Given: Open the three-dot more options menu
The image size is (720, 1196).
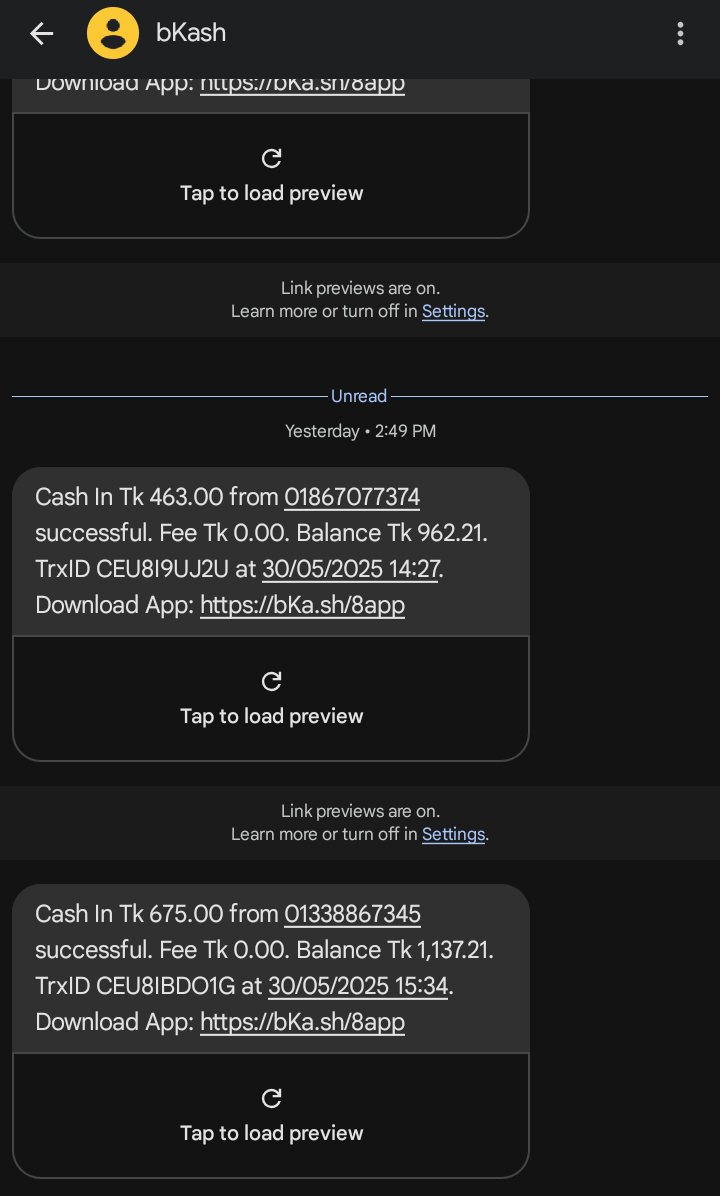Looking at the screenshot, I should [680, 33].
